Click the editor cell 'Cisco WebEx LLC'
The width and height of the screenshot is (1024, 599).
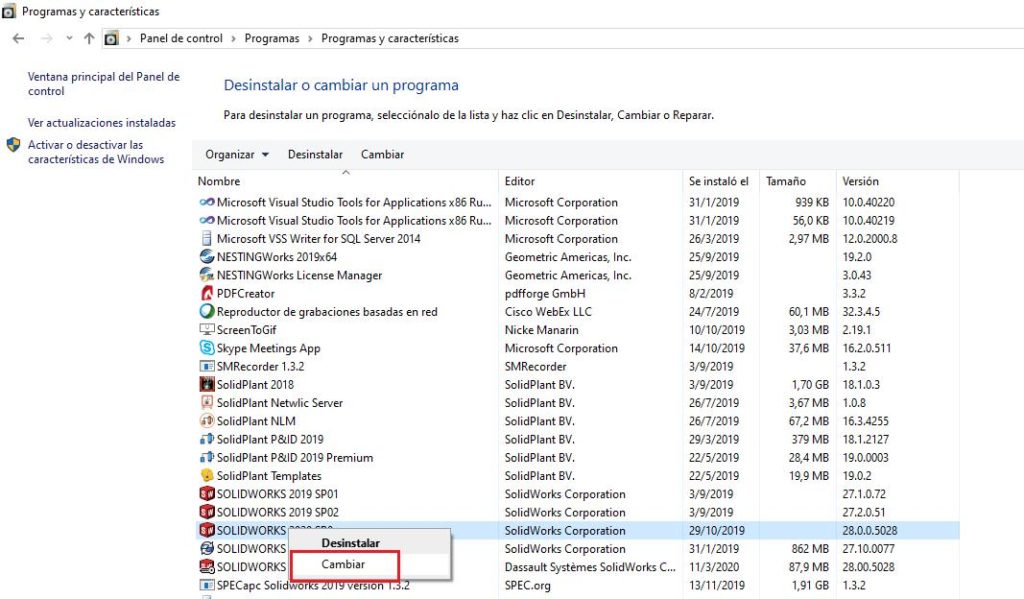548,312
